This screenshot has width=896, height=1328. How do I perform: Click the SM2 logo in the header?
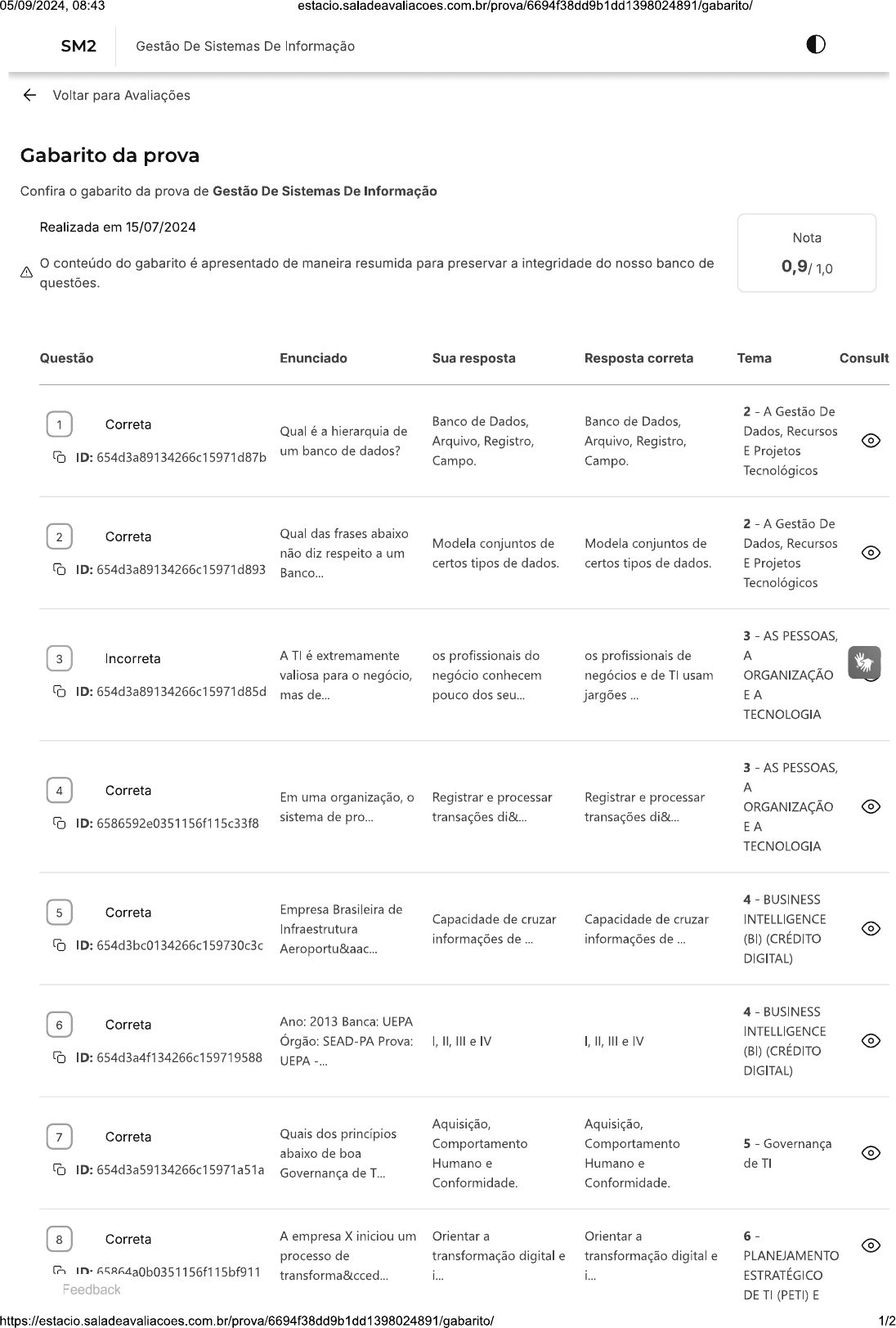tap(78, 46)
